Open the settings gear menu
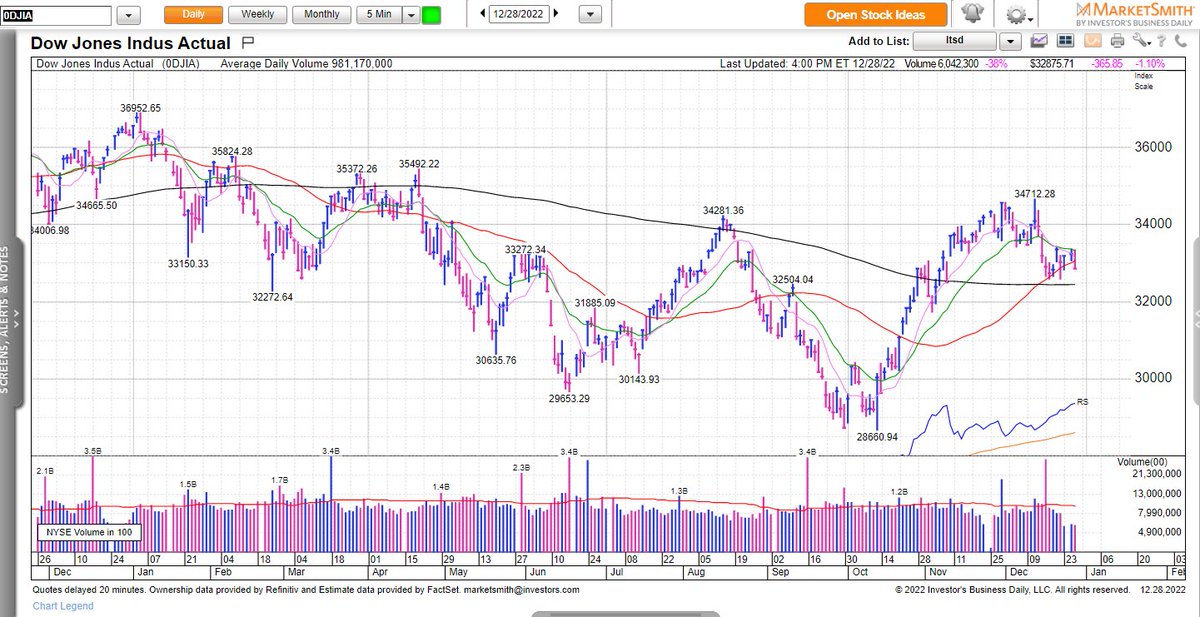The height and width of the screenshot is (617, 1200). (1018, 14)
